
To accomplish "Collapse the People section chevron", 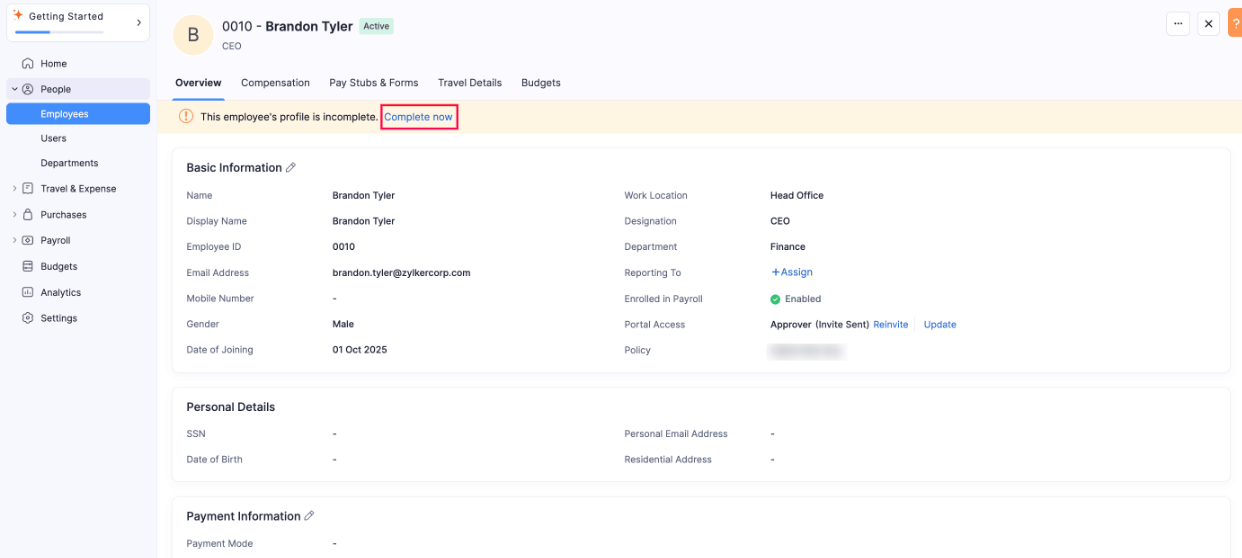I will (x=14, y=89).
